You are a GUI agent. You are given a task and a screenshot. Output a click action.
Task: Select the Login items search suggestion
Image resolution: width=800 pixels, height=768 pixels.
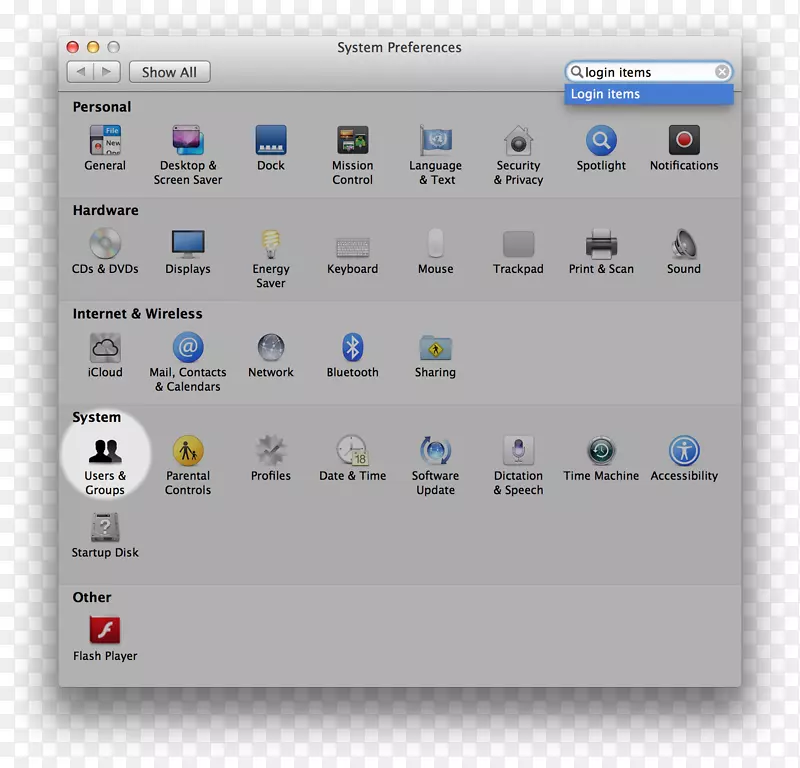click(x=648, y=93)
